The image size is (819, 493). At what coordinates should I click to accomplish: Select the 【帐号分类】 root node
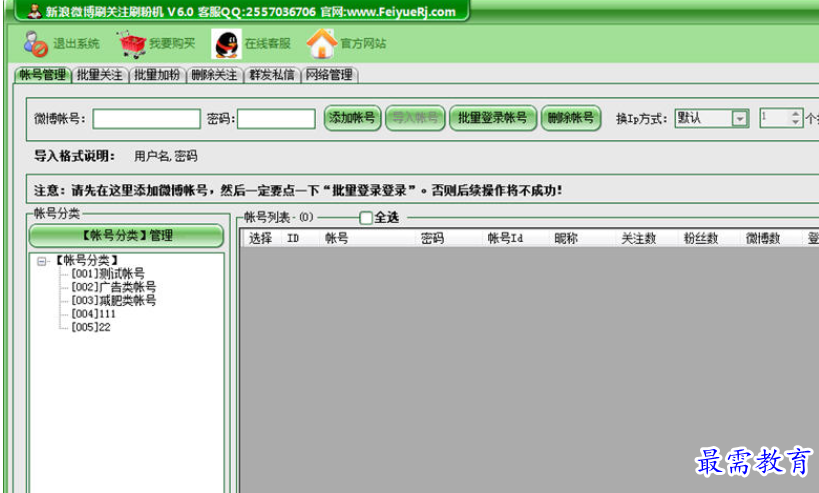(87, 260)
